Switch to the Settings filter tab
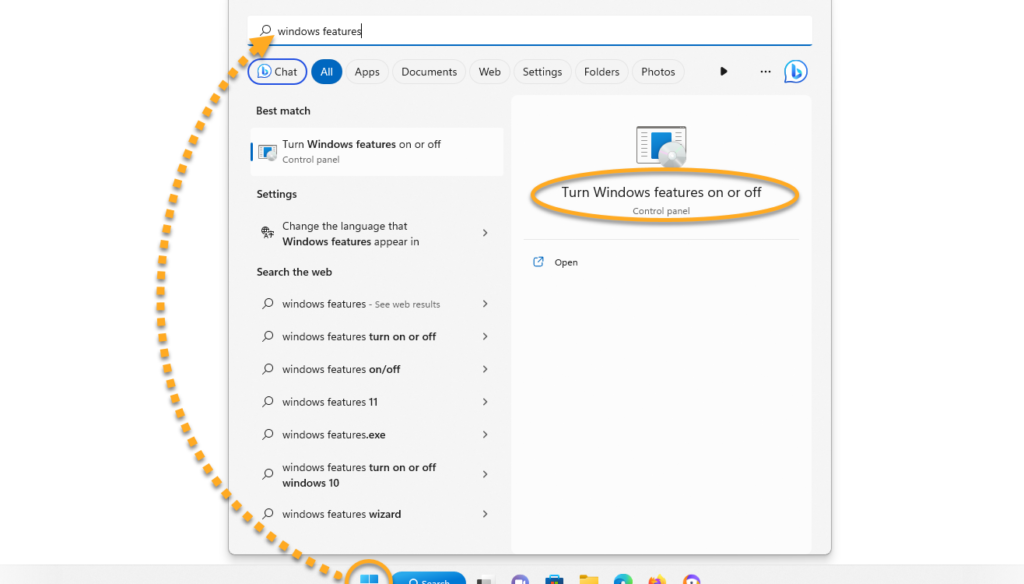Screen dimensions: 1024x584 (x=542, y=72)
